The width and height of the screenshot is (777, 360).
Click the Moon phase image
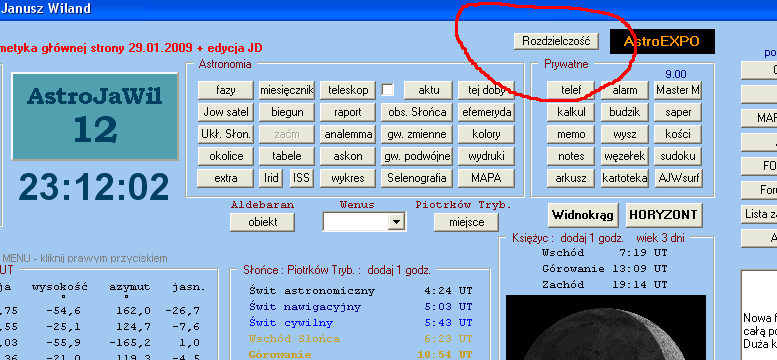606,327
